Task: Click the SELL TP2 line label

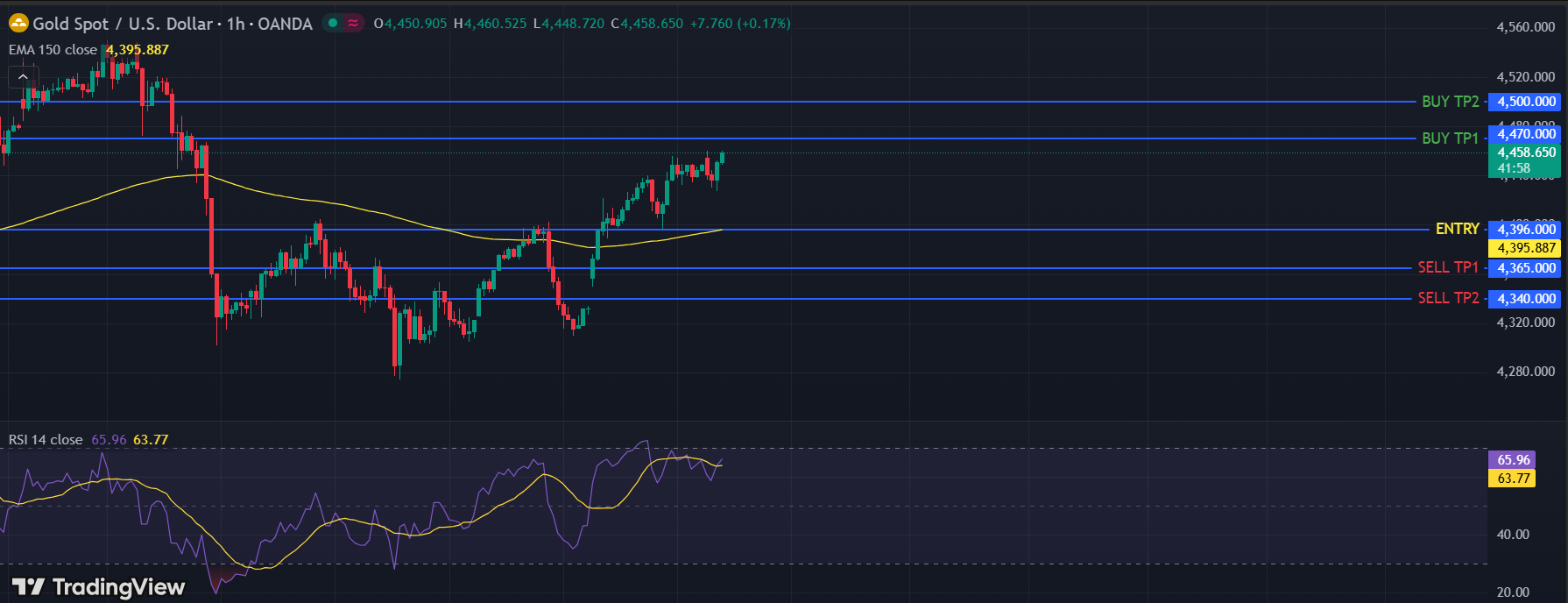Action: pyautogui.click(x=1447, y=298)
